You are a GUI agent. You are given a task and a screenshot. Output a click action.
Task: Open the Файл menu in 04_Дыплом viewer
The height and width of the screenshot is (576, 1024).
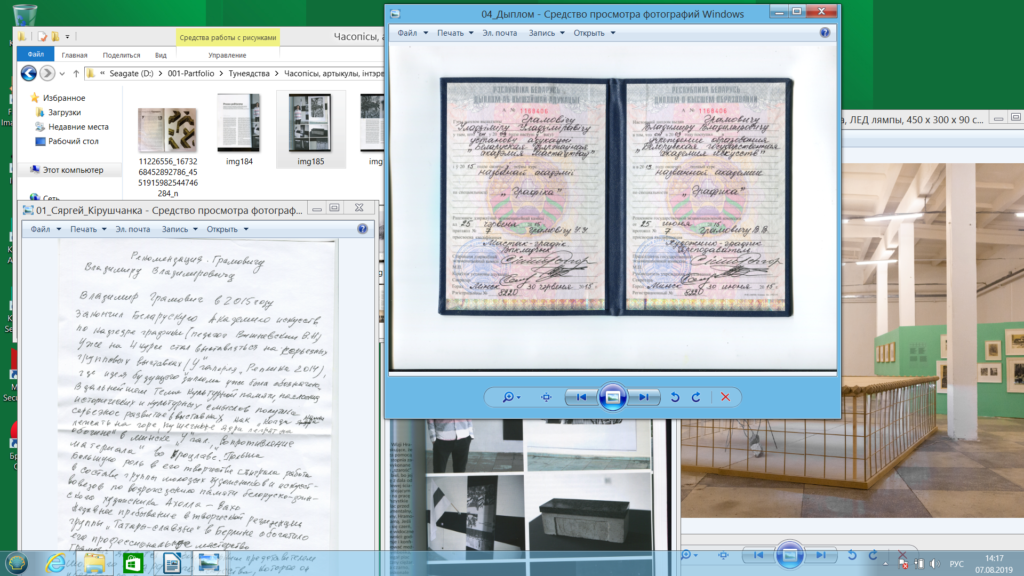click(412, 33)
